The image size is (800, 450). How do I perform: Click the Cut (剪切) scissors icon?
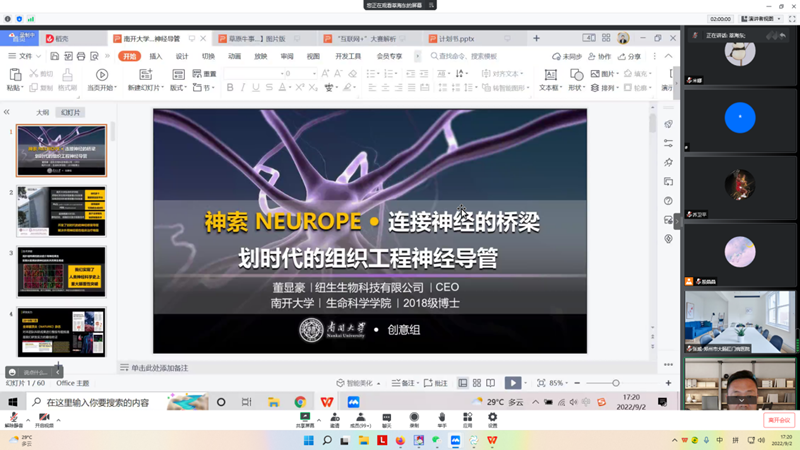[34, 73]
